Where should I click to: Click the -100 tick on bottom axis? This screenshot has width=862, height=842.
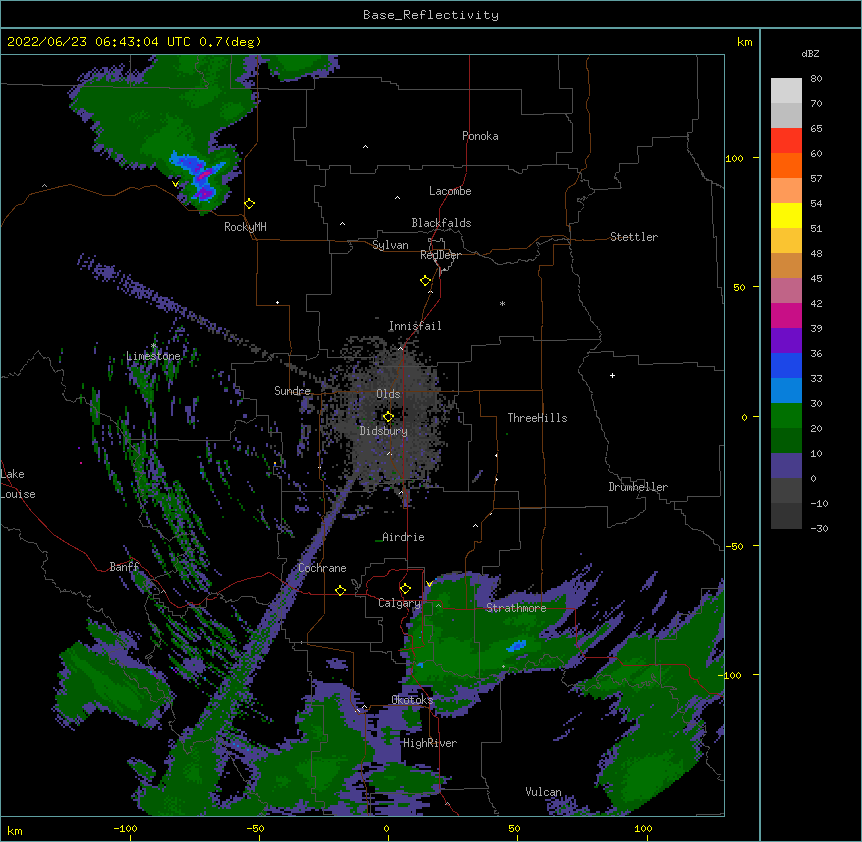[125, 828]
